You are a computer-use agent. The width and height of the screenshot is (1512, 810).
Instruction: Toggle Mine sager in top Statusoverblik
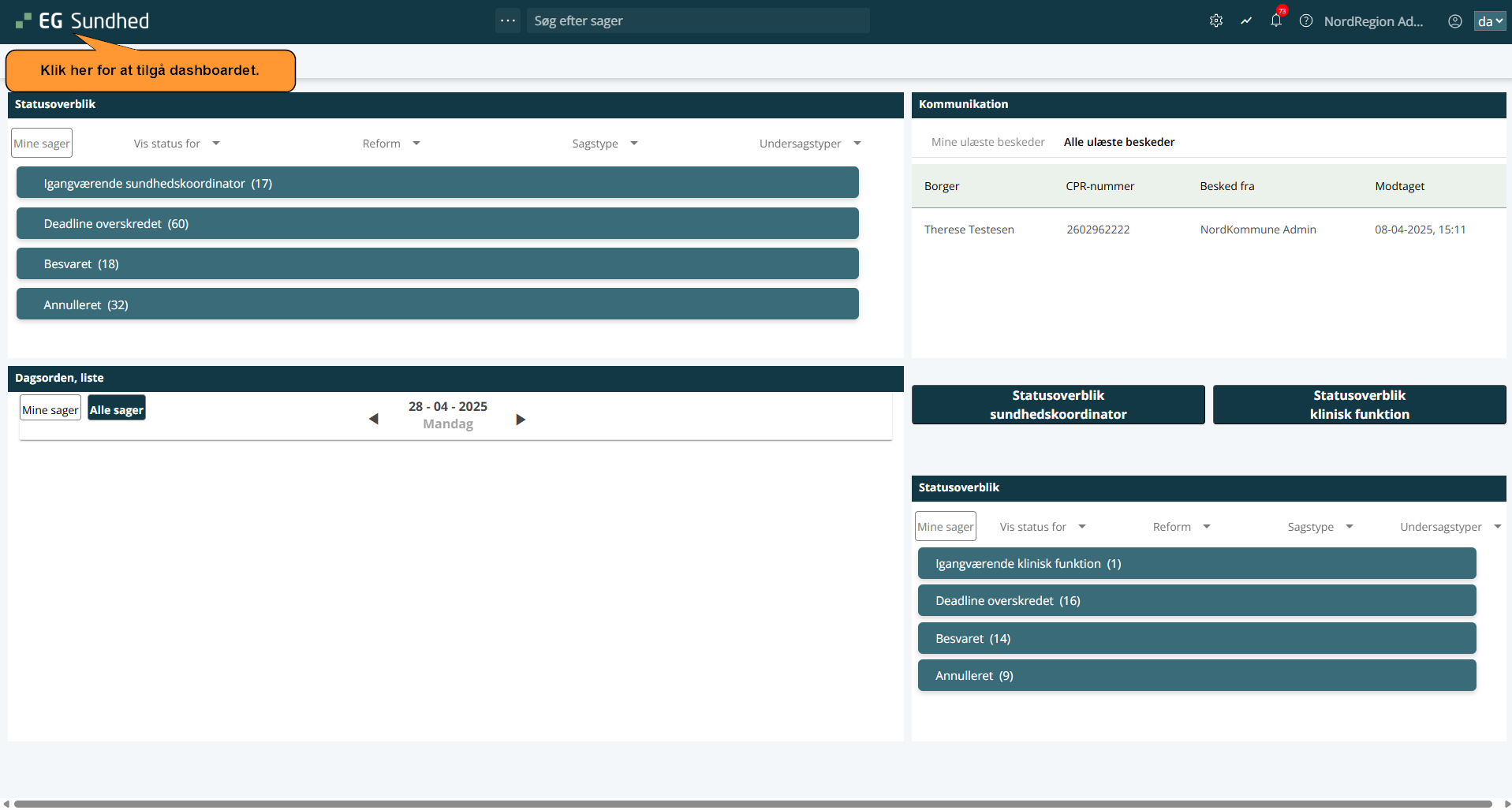pyautogui.click(x=42, y=144)
